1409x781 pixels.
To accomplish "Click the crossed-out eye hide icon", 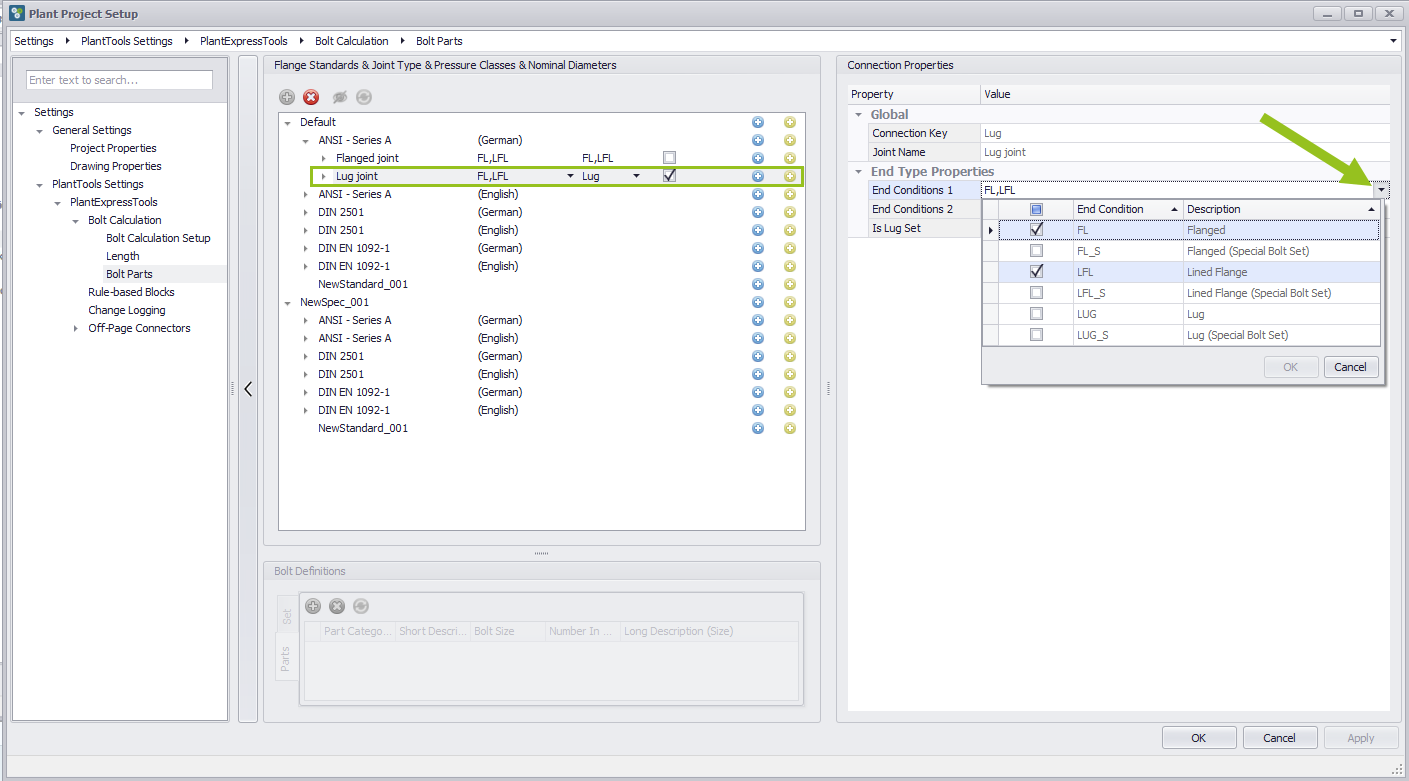I will 340,97.
